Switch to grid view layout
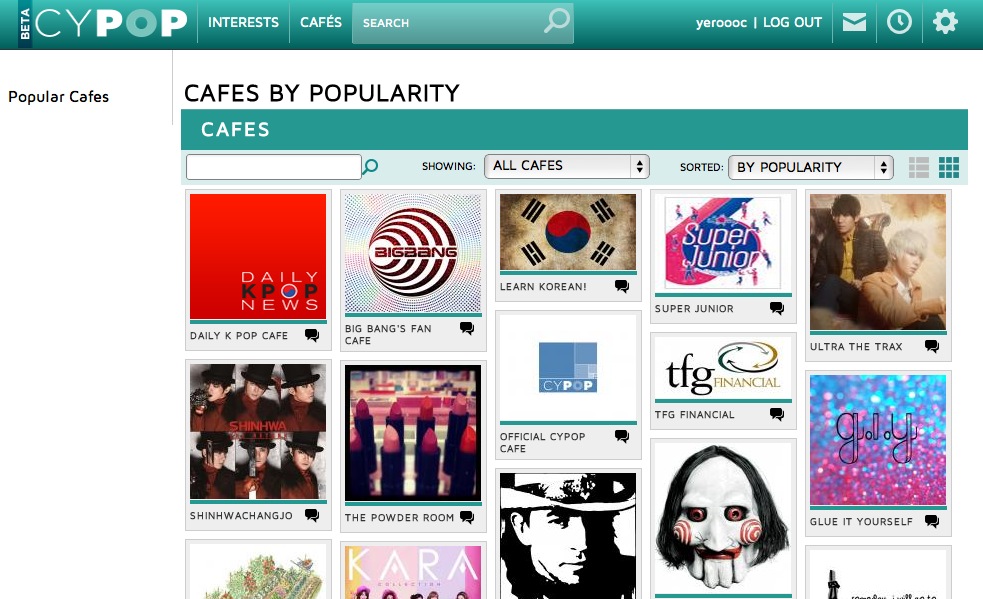Image resolution: width=983 pixels, height=599 pixels. 949,167
